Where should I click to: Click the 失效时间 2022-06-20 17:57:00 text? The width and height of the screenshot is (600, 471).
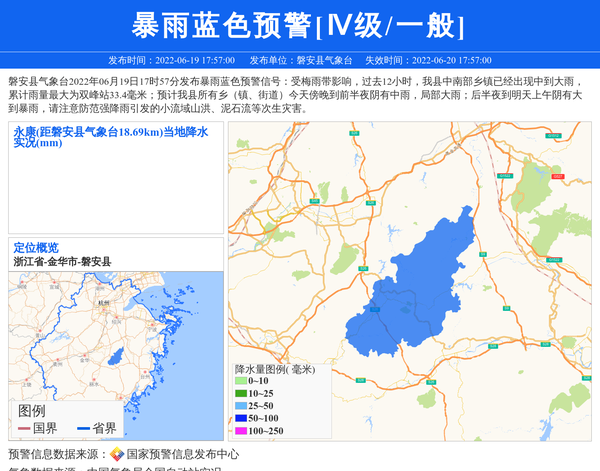click(x=428, y=60)
